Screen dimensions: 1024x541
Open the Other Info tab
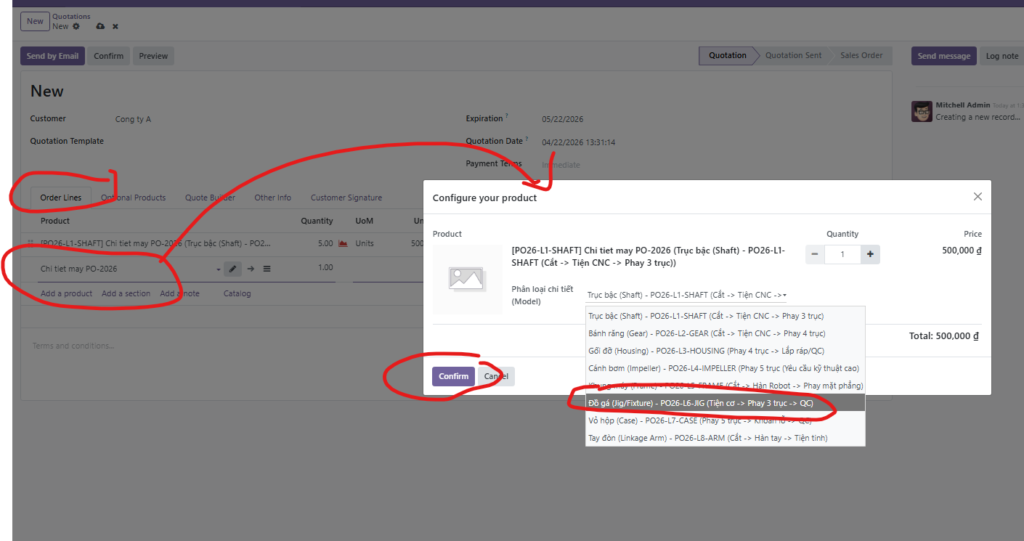[272, 198]
